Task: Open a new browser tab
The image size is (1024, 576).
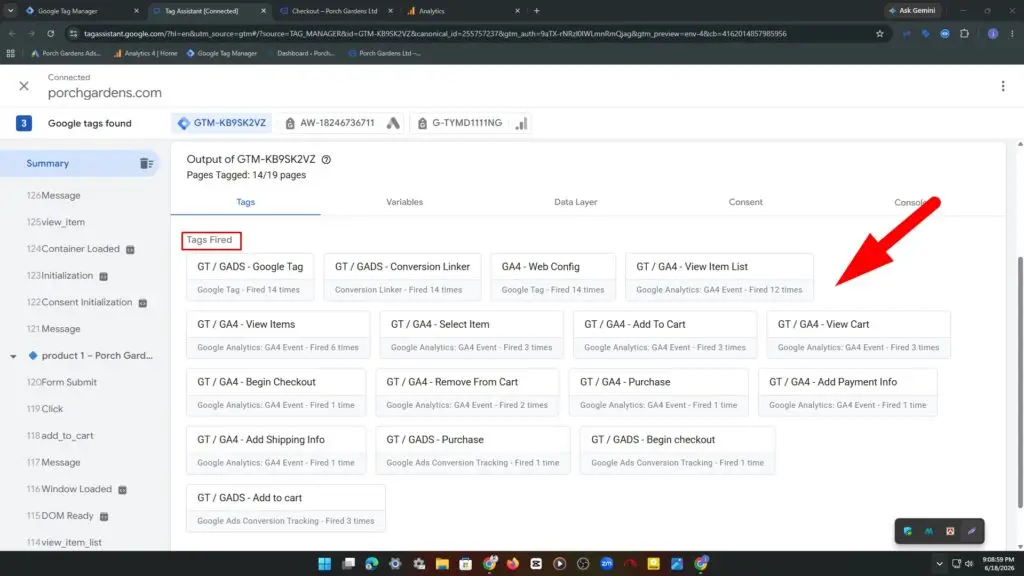Action: (x=536, y=10)
